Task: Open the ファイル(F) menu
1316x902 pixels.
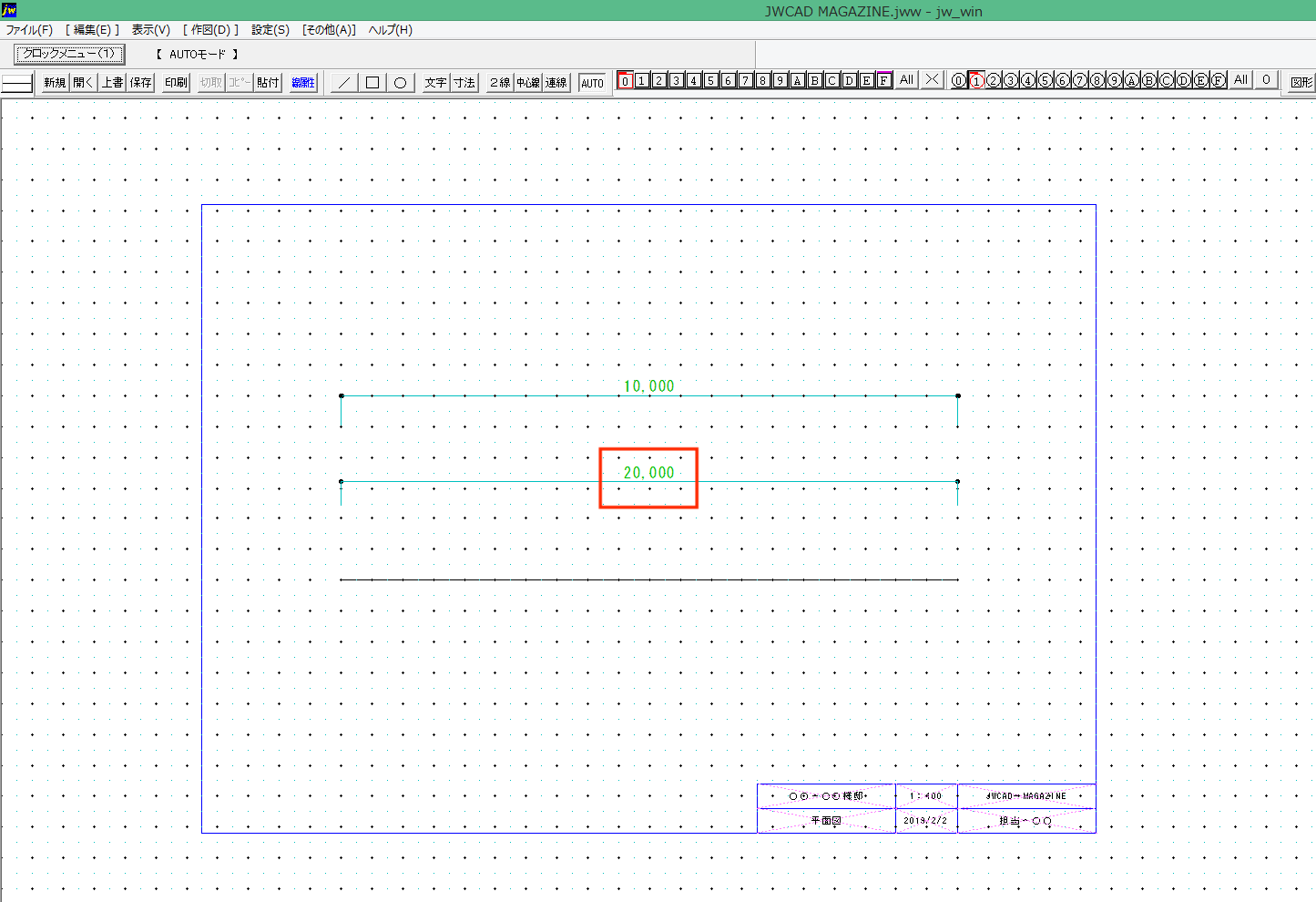Action: click(x=29, y=30)
